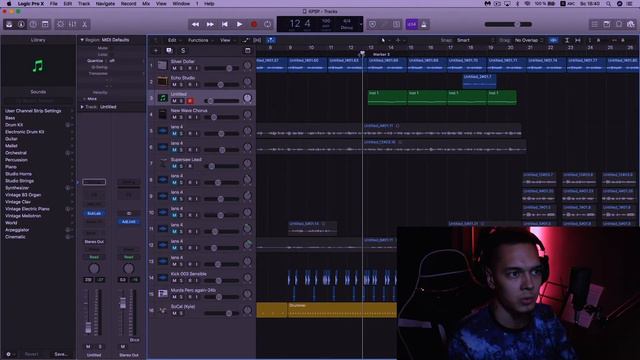This screenshot has width=640, height=360.
Task: Collapse the Region MIDI Defaults section
Action: 82,40
